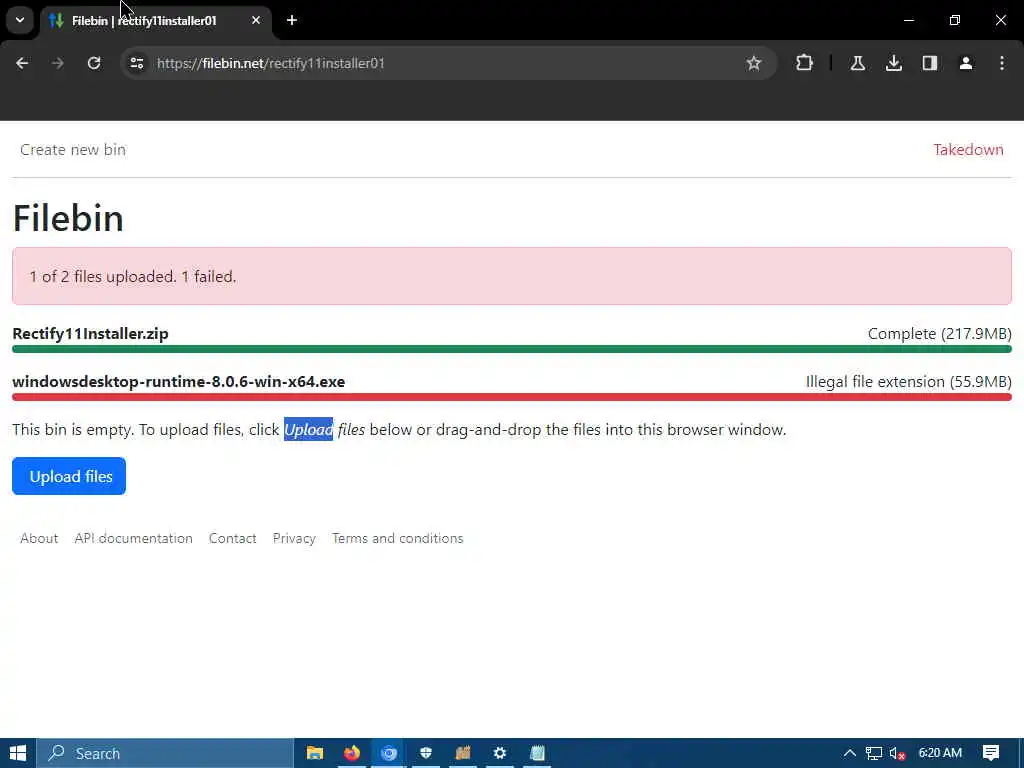Click the taskbar Search box
This screenshot has width=1024, height=768.
click(165, 753)
